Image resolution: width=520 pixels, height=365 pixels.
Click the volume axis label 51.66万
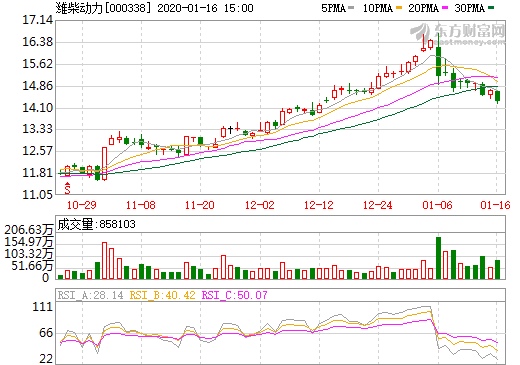click(x=32, y=266)
